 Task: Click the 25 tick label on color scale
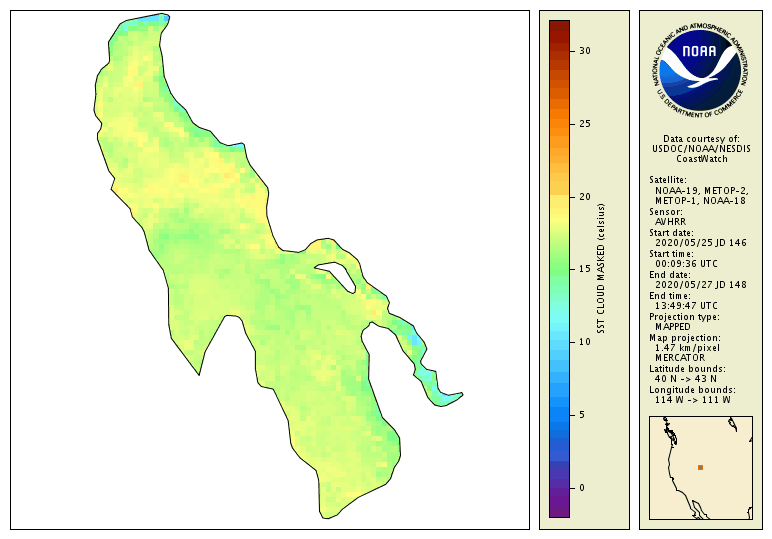pos(584,124)
